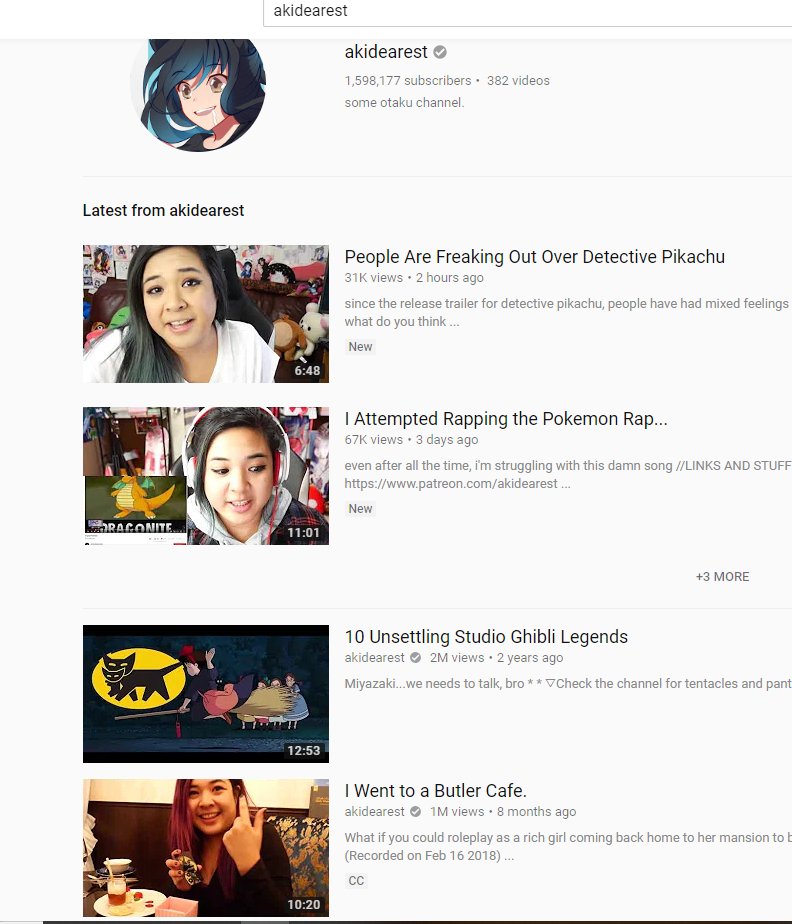Click the search box containing akidearest
Image resolution: width=792 pixels, height=924 pixels.
coord(527,12)
